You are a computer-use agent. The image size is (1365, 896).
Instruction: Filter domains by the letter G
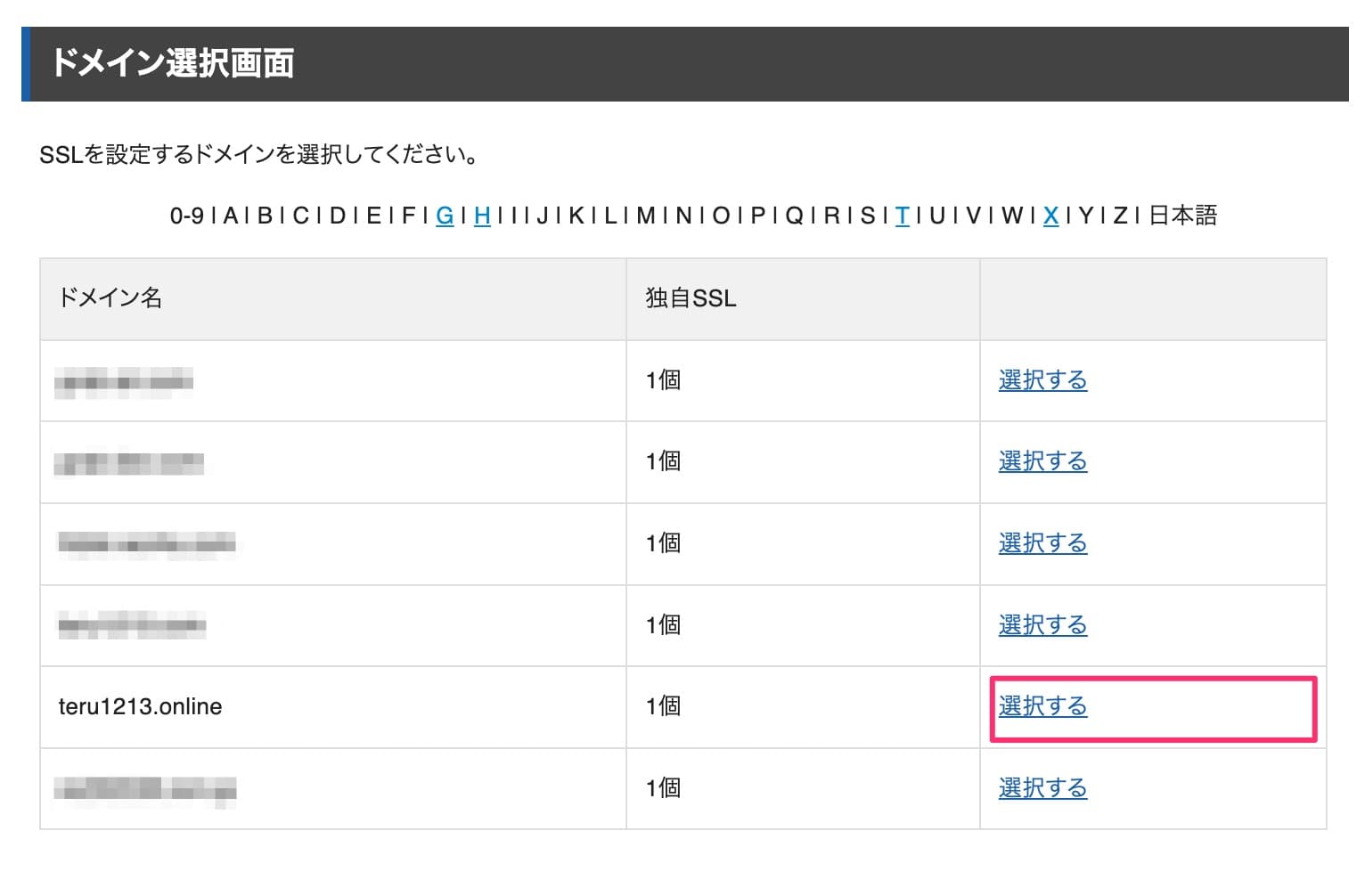[445, 216]
